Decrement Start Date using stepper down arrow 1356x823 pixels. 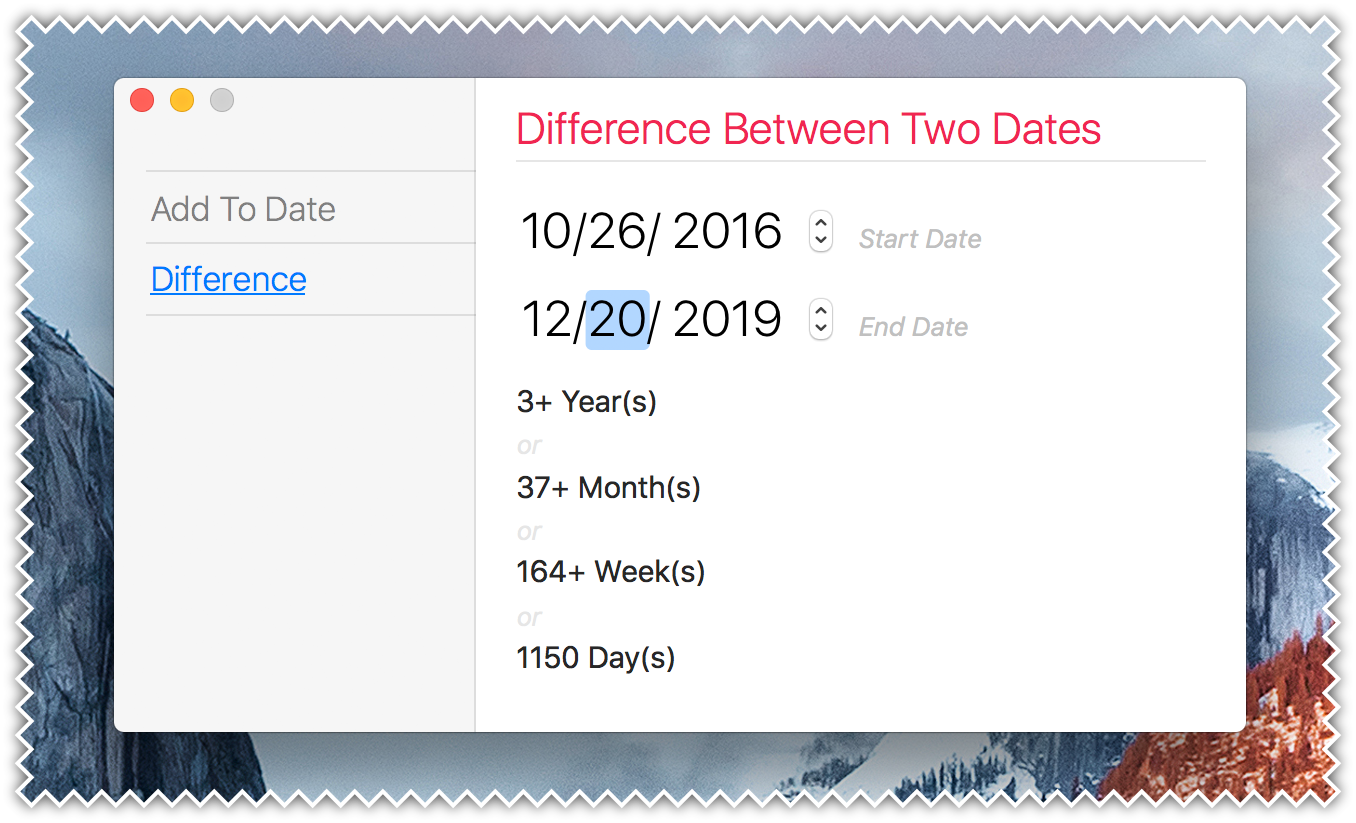(x=821, y=241)
